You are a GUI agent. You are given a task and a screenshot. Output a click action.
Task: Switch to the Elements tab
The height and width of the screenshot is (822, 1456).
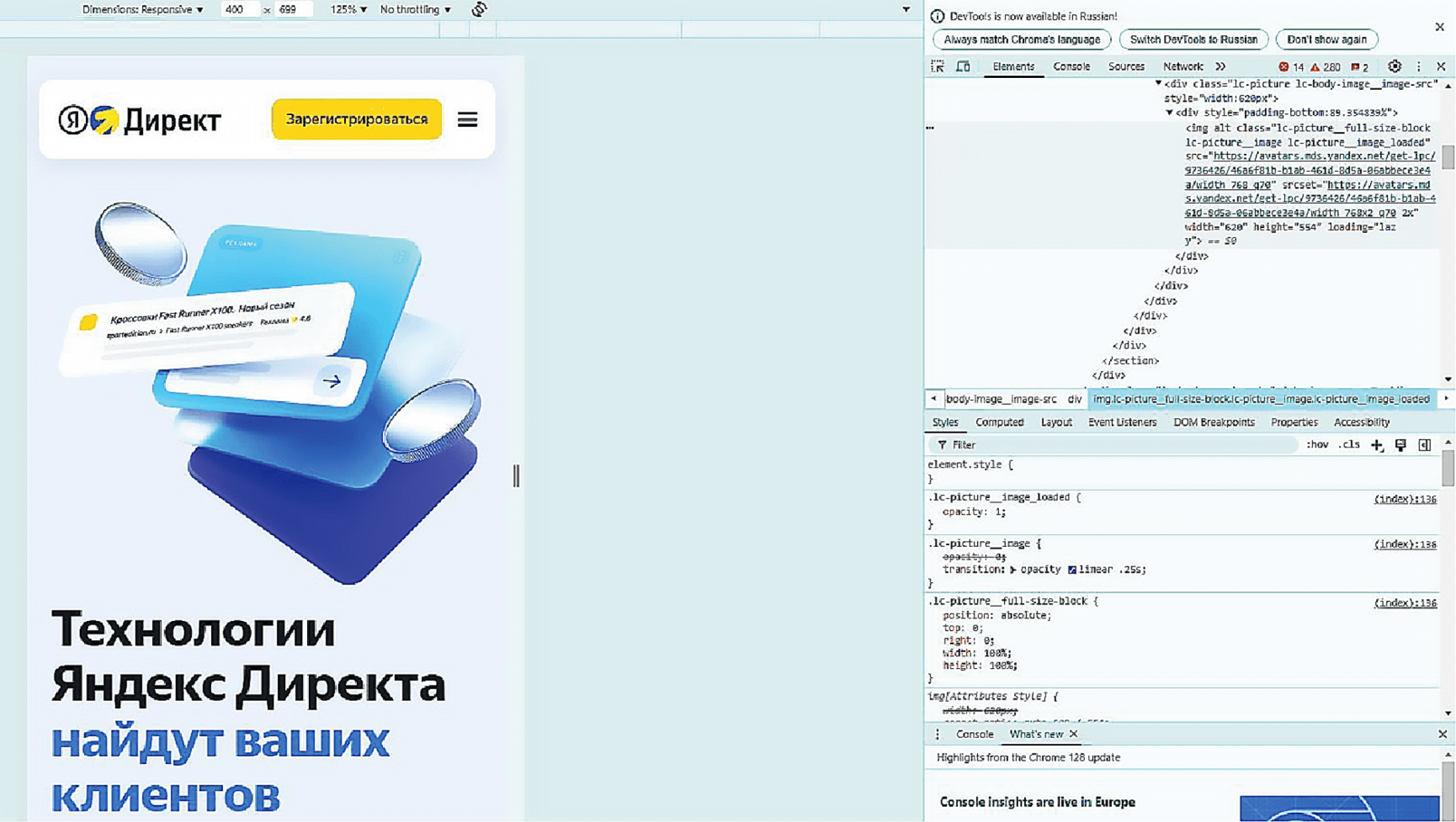coord(1013,67)
